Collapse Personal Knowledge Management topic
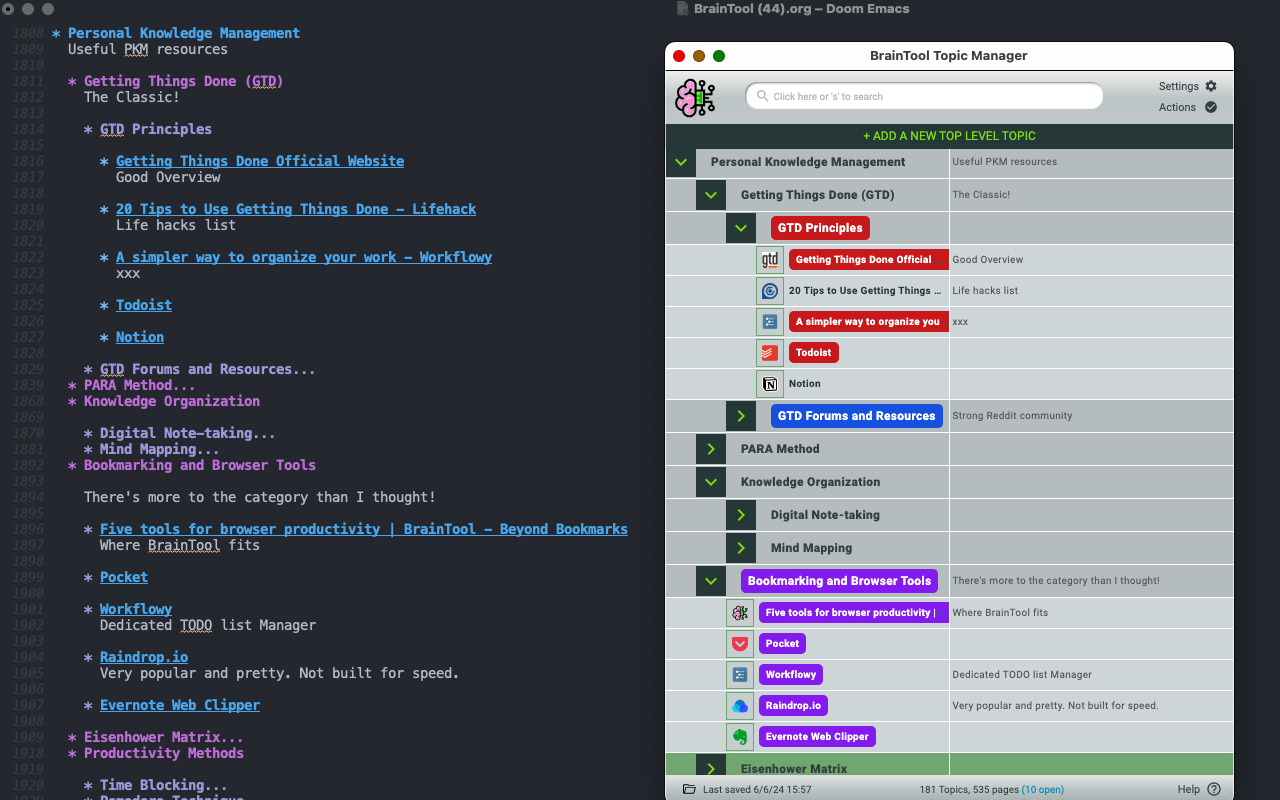 click(x=681, y=162)
